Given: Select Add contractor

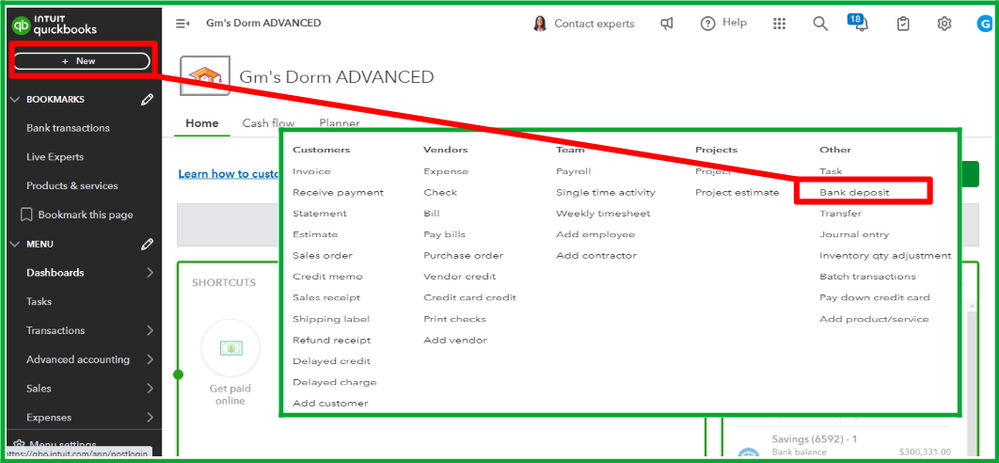Looking at the screenshot, I should click(596, 255).
